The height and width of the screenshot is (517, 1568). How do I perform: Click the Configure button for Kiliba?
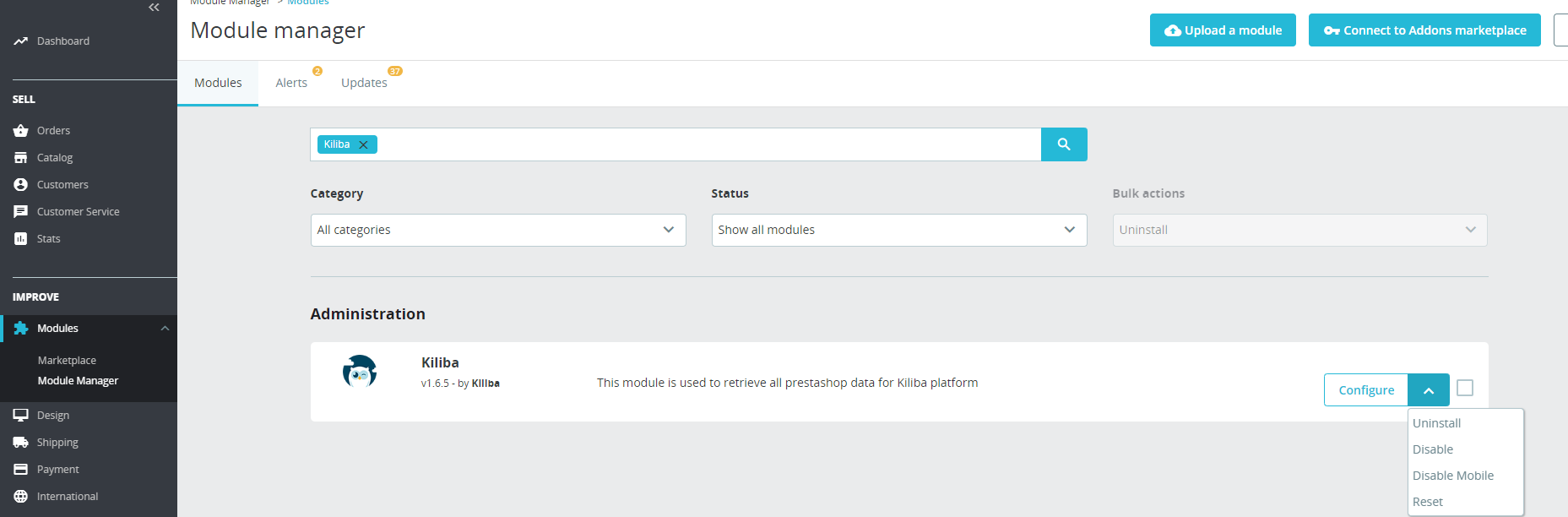(1366, 390)
